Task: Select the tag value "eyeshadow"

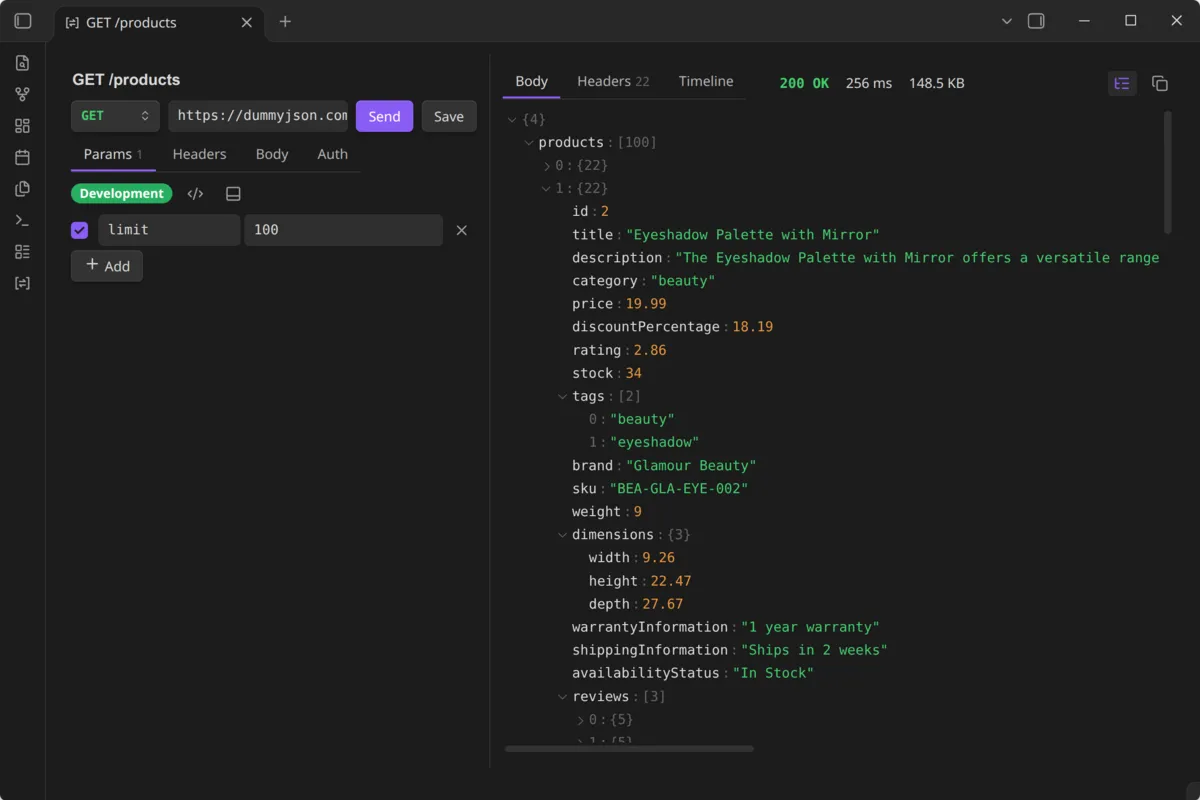Action: tap(655, 443)
